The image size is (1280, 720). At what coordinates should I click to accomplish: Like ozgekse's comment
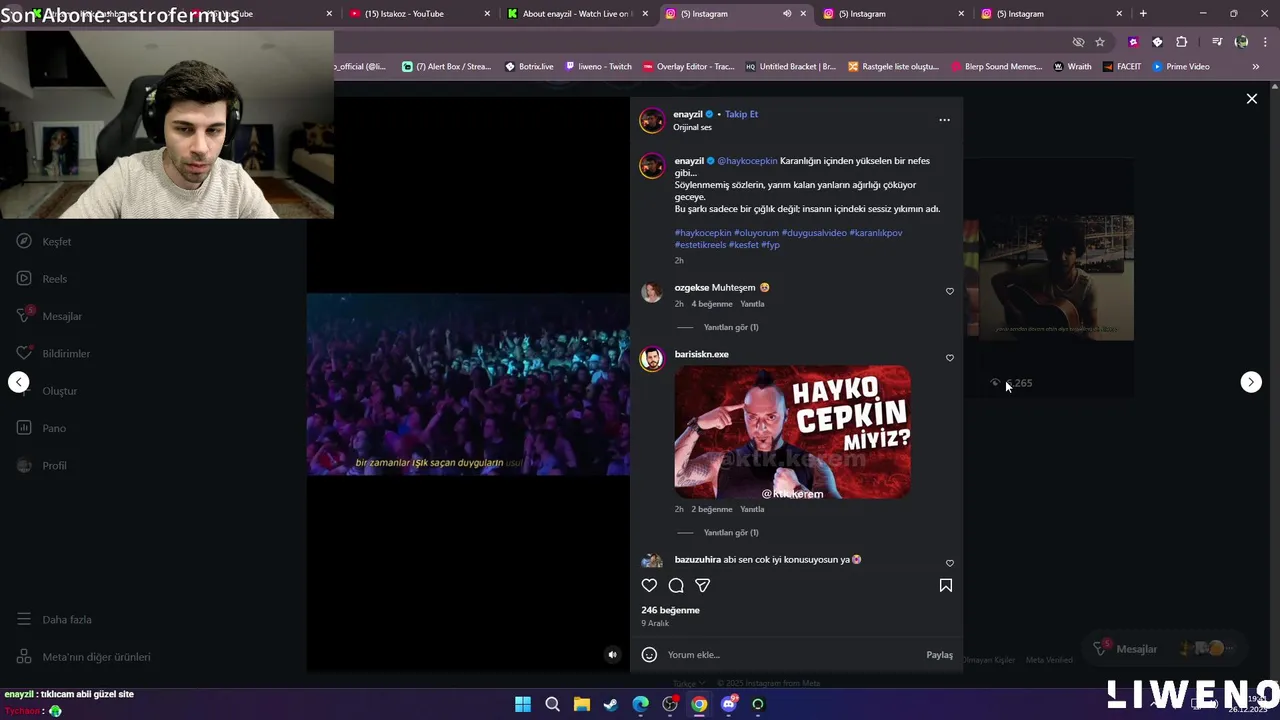coord(950,292)
